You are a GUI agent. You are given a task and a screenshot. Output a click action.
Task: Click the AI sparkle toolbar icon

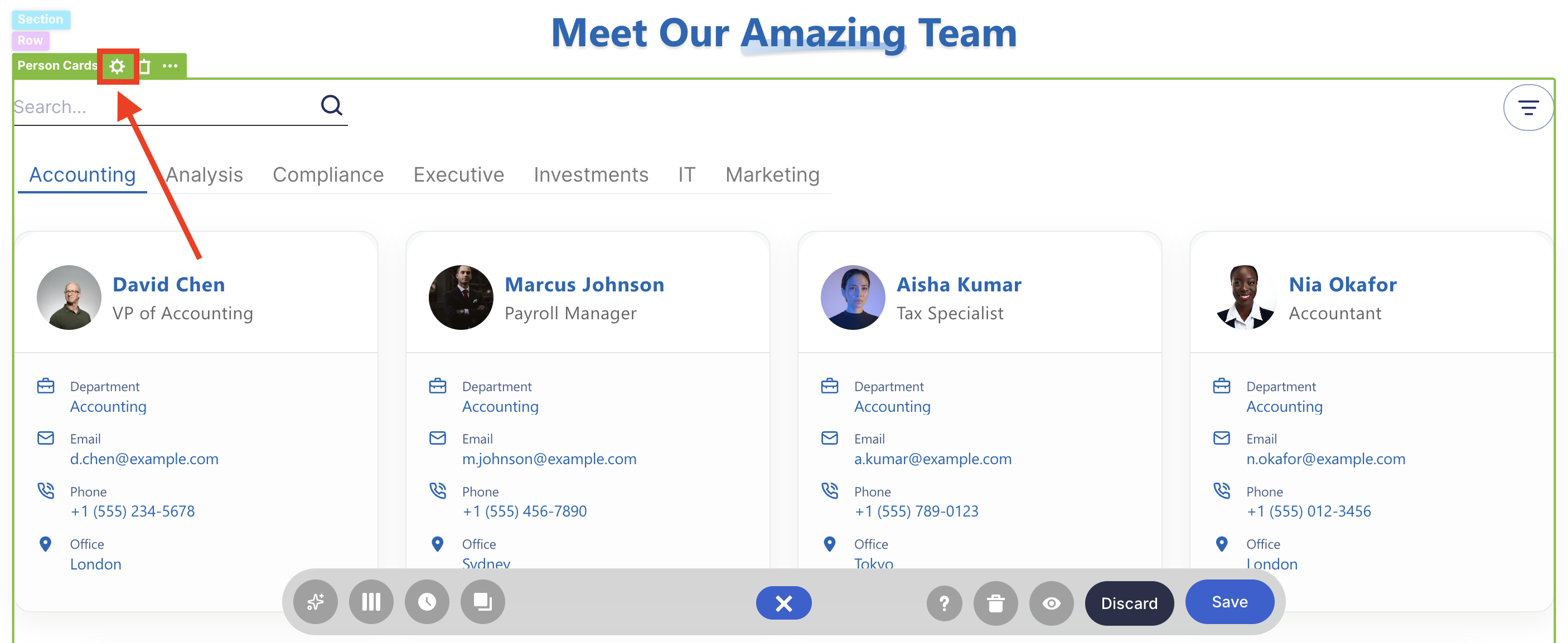[315, 602]
